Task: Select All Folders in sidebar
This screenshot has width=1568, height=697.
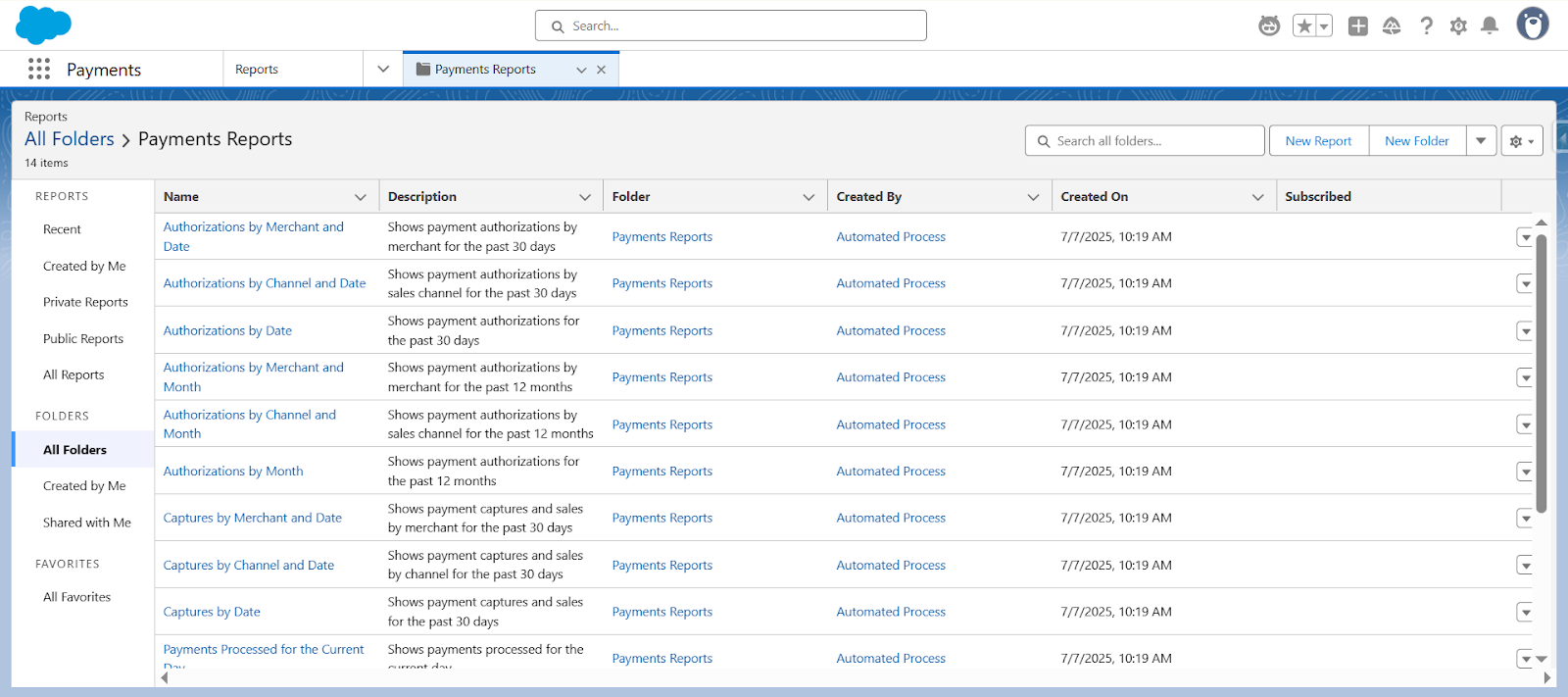Action: click(x=83, y=450)
